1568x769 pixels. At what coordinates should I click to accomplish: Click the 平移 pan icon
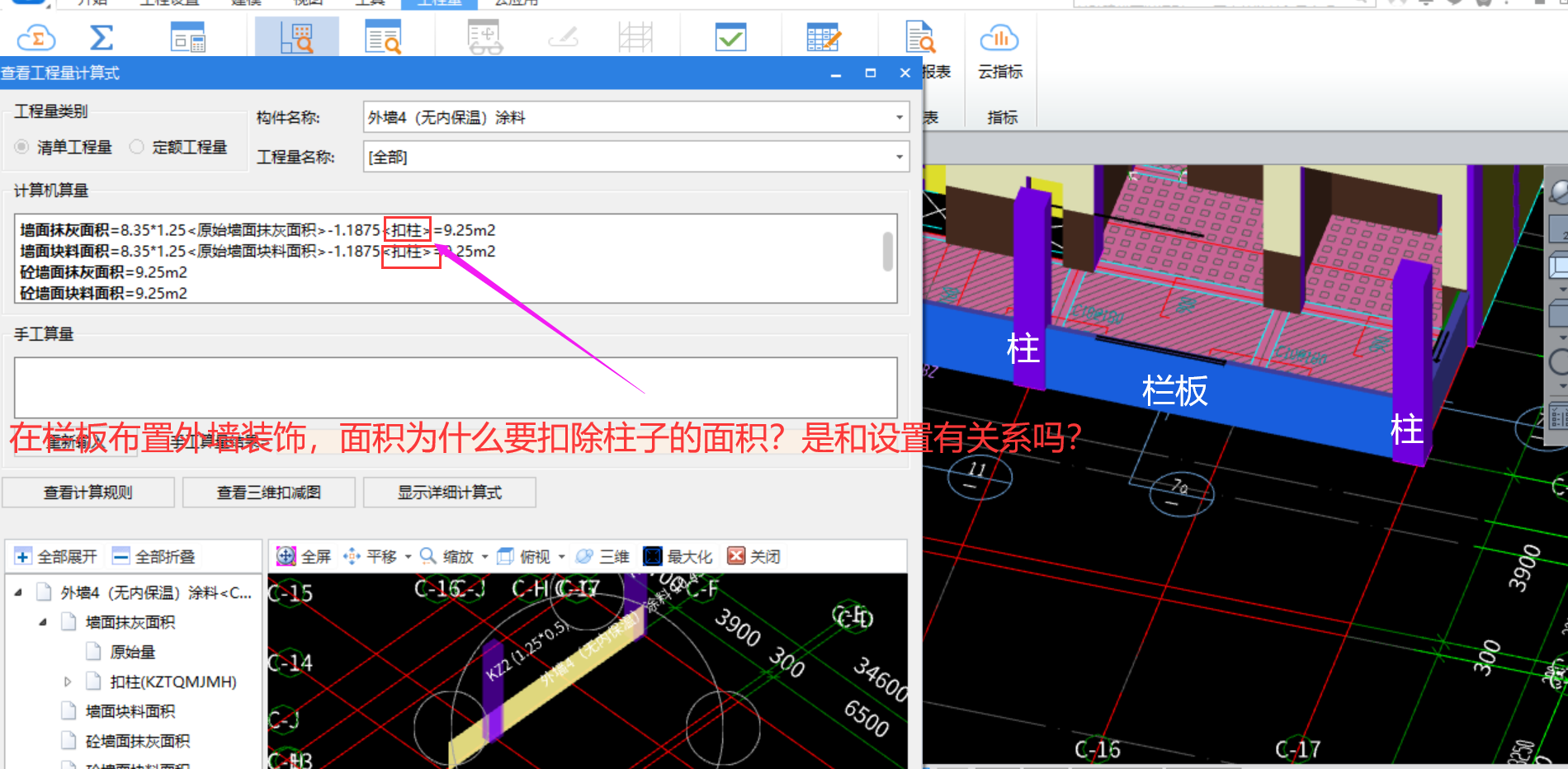click(352, 556)
